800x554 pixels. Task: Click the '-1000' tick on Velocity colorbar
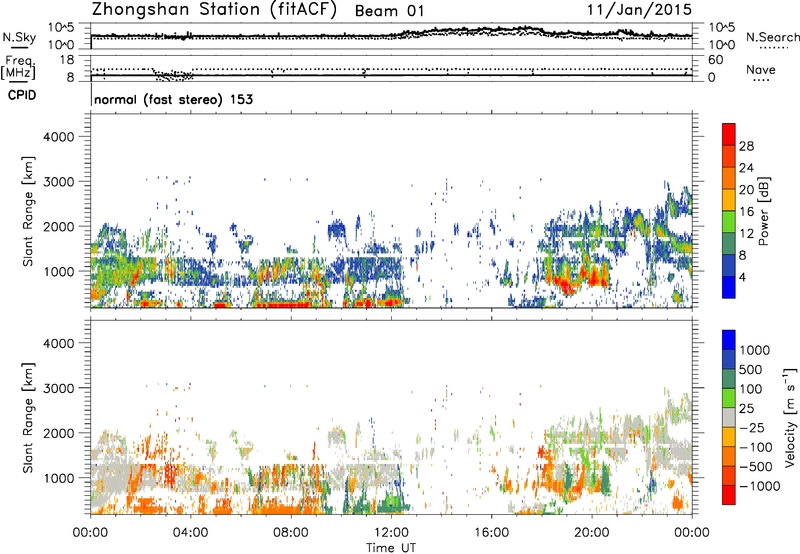coord(759,486)
